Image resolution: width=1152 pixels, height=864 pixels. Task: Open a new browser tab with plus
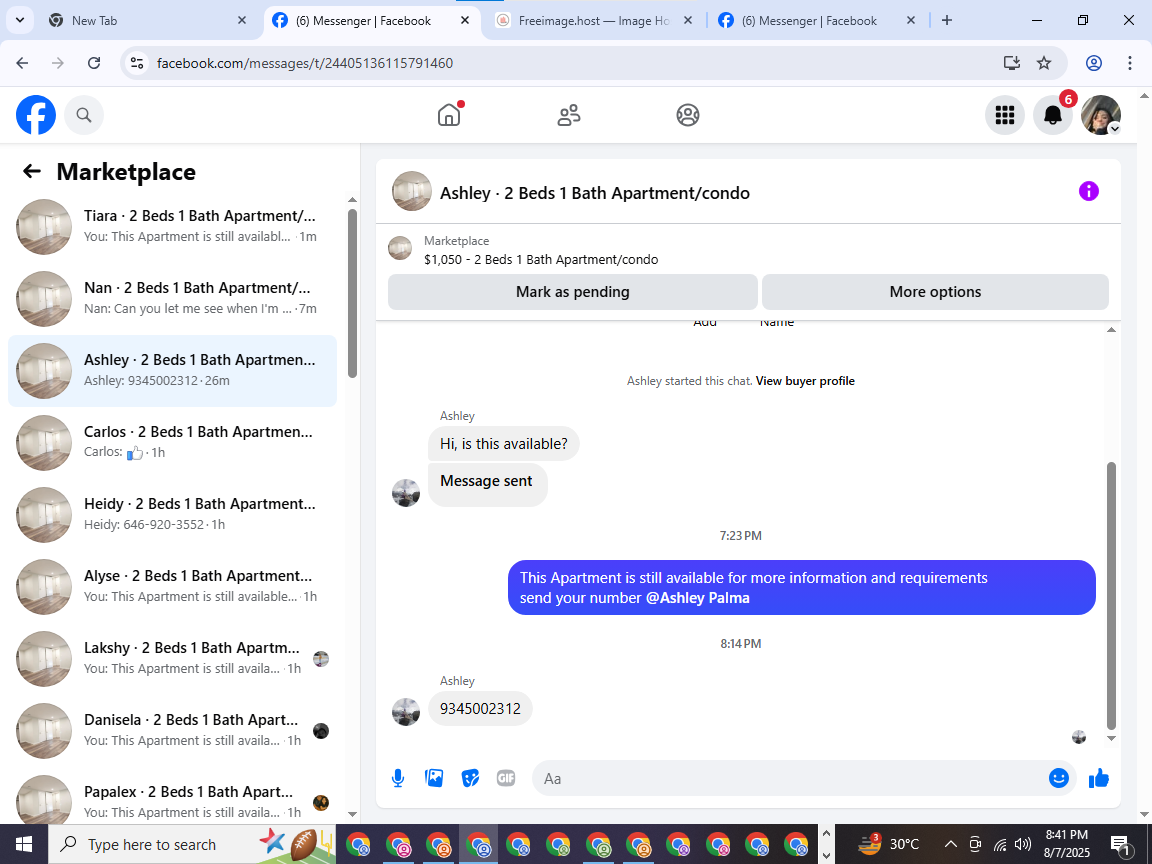tap(947, 21)
